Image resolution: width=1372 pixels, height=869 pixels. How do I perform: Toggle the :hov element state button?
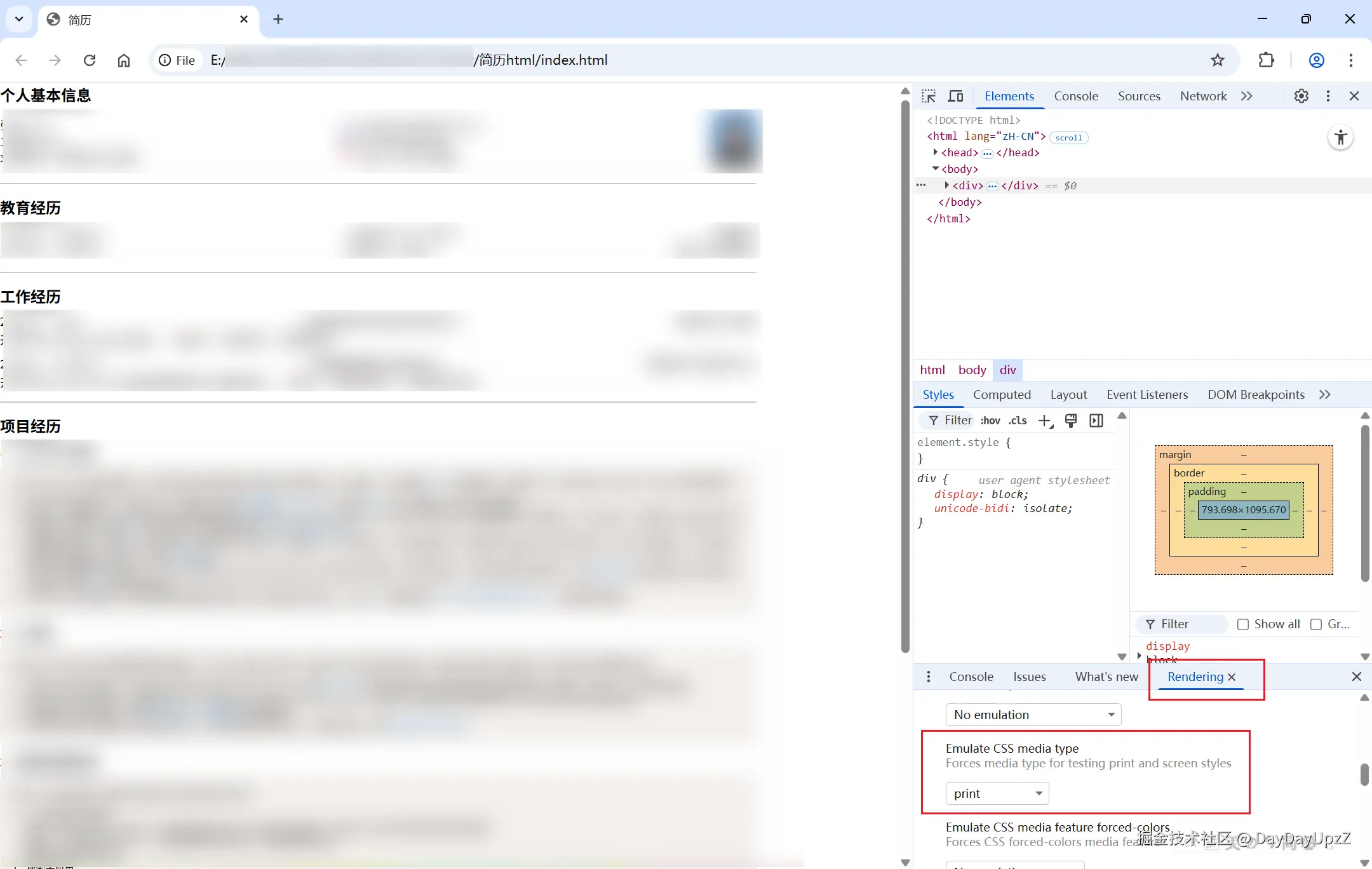pyautogui.click(x=990, y=421)
